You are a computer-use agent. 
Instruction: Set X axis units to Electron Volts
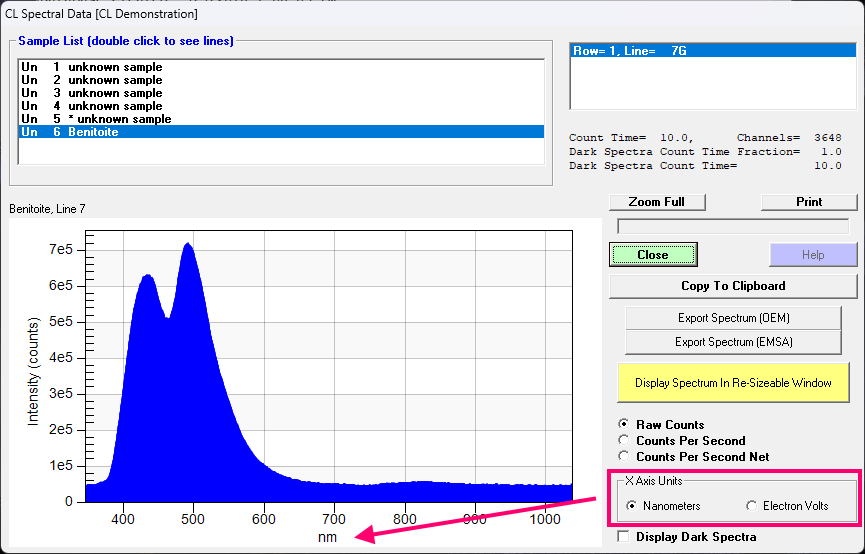point(752,506)
